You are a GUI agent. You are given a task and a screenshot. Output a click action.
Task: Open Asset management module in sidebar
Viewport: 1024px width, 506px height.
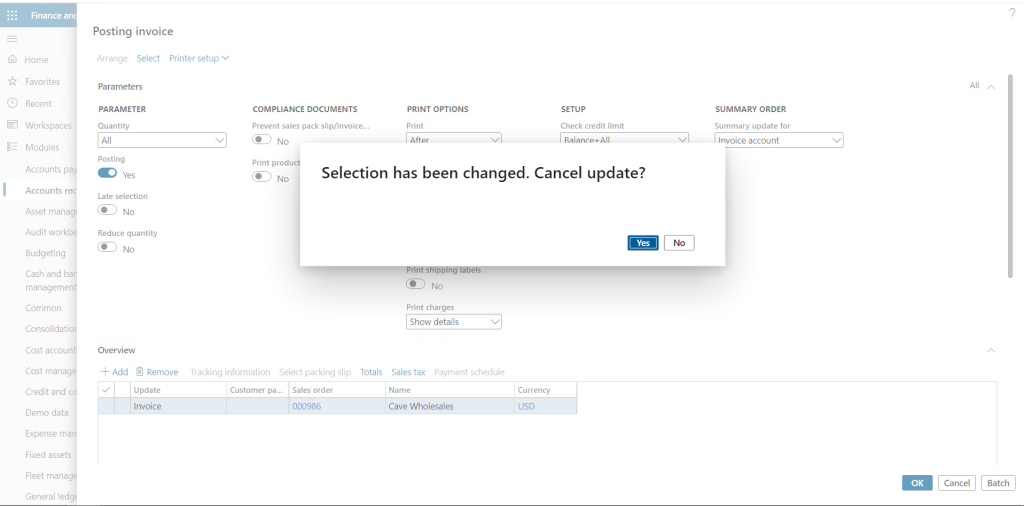(50, 212)
